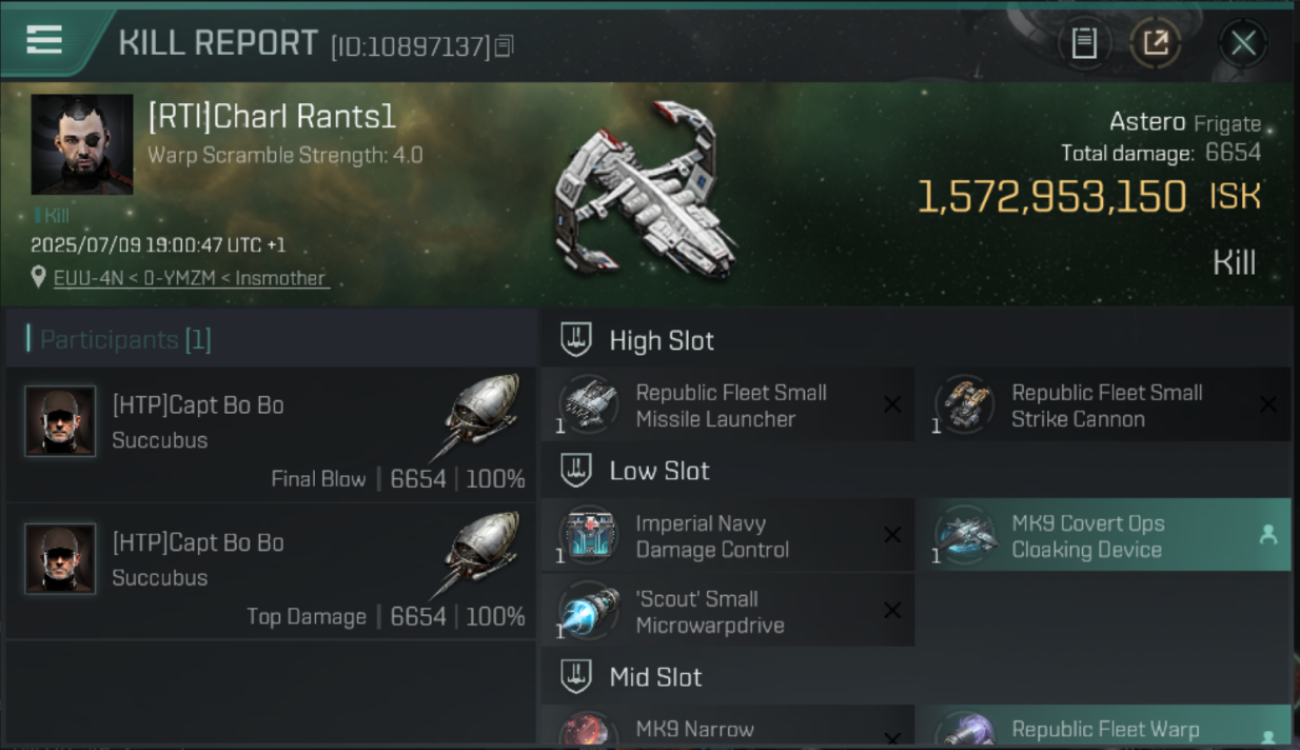Select the 'Scout' Small Microwarpdrive module
Image resolution: width=1300 pixels, height=750 pixels.
point(728,610)
